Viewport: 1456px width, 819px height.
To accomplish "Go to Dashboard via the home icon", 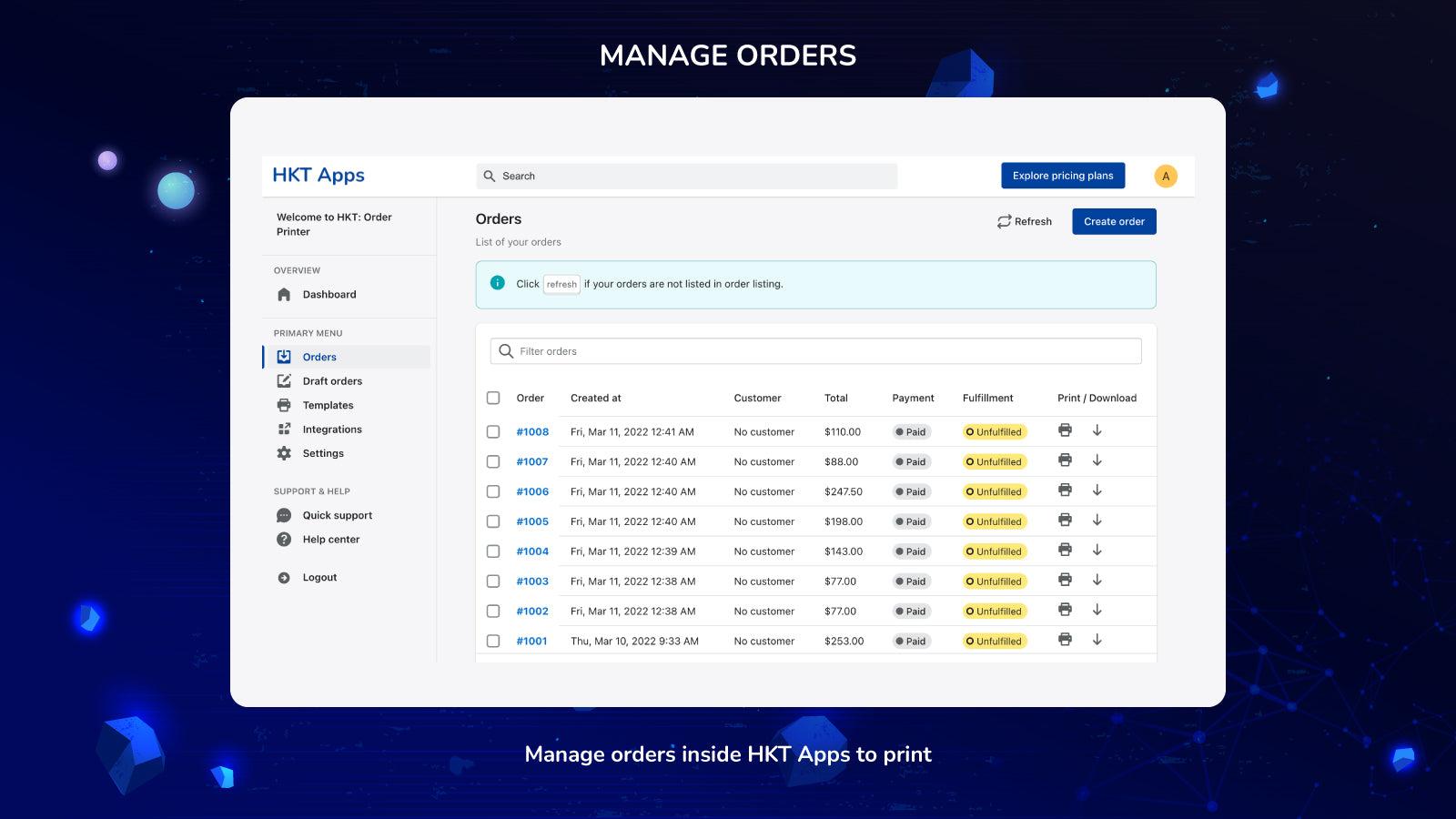I will [283, 294].
